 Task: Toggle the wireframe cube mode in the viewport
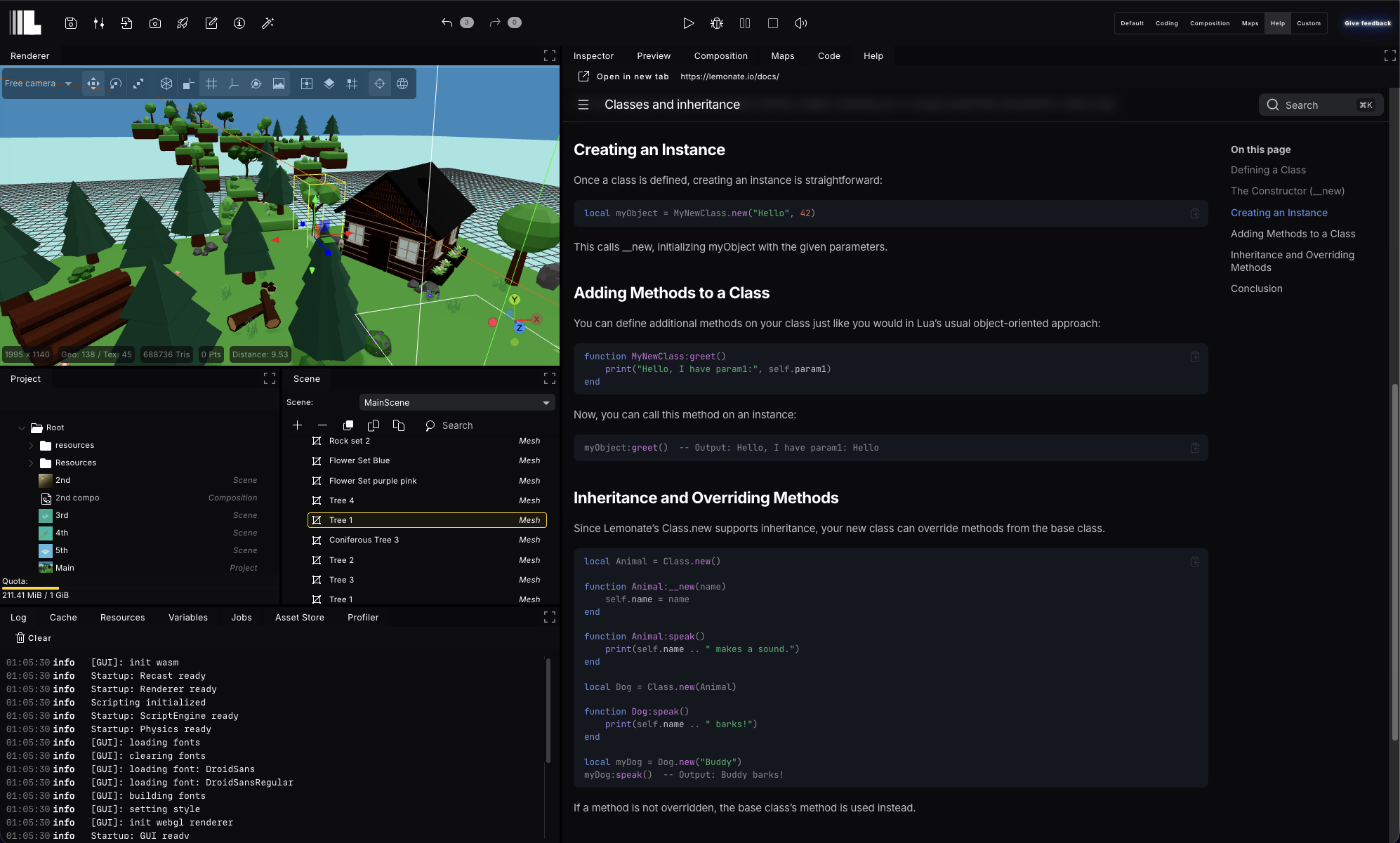pyautogui.click(x=166, y=84)
